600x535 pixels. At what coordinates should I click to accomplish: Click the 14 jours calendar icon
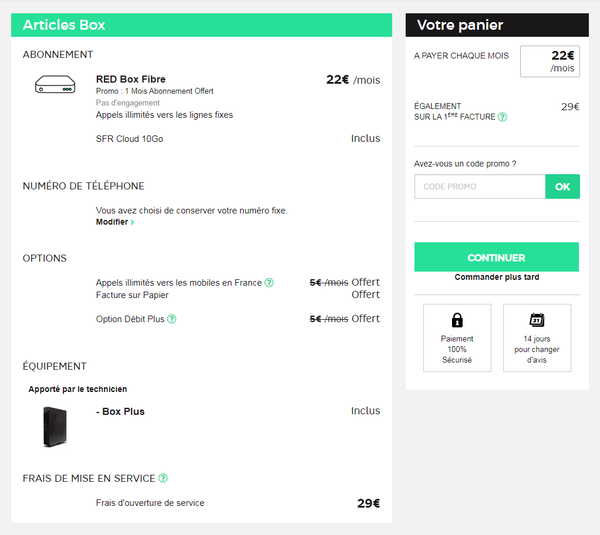[536, 320]
